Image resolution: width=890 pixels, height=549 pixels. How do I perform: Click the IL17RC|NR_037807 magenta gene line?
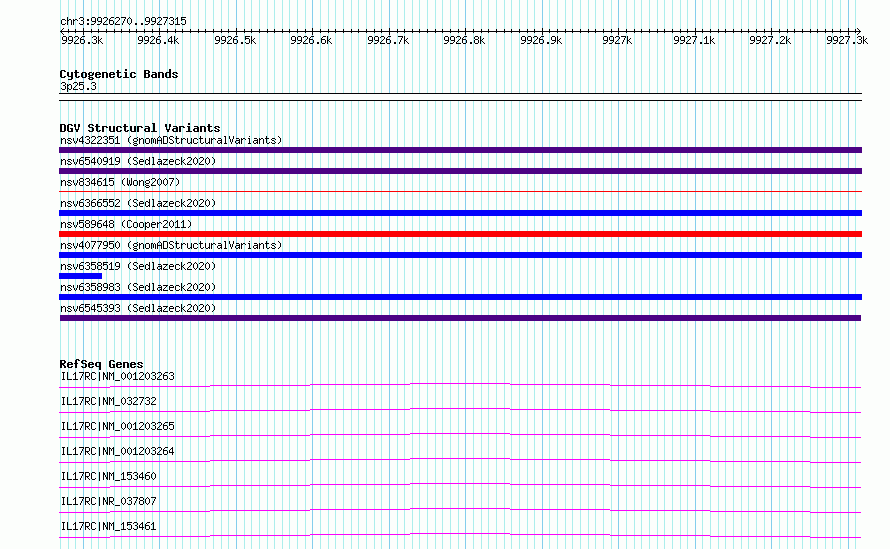click(x=460, y=510)
